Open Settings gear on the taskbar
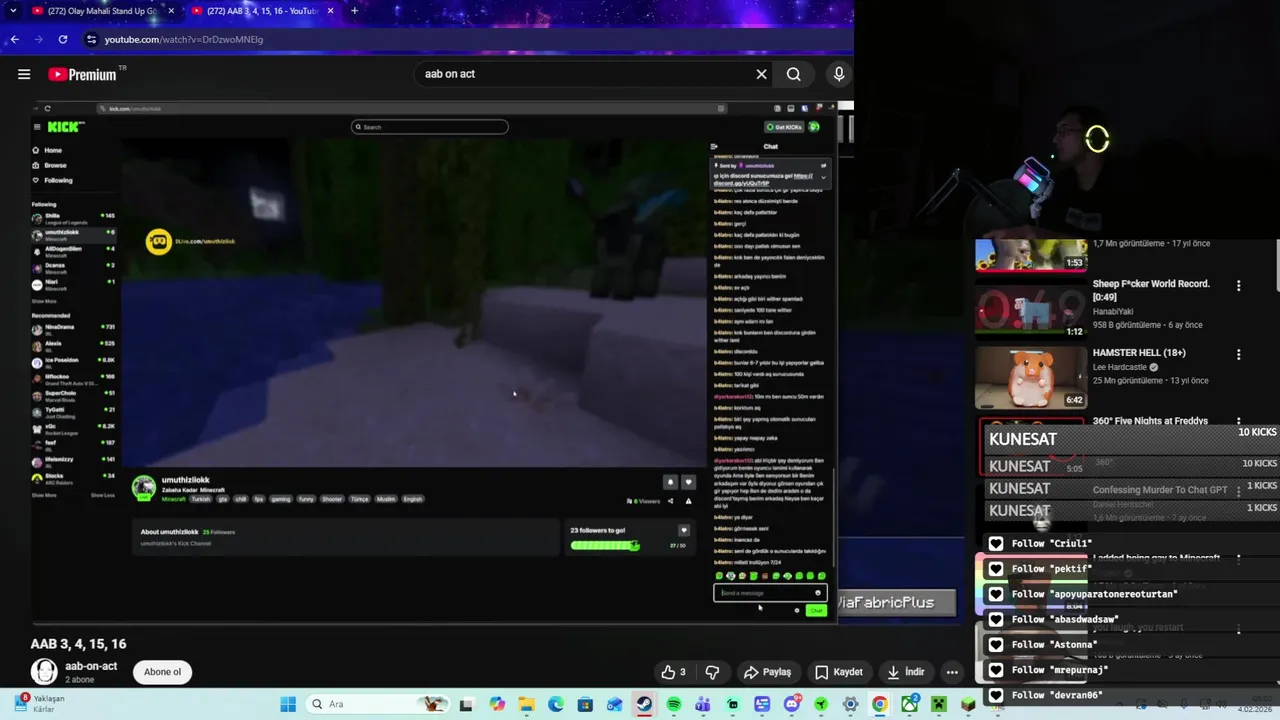The width and height of the screenshot is (1280, 720). point(850,704)
